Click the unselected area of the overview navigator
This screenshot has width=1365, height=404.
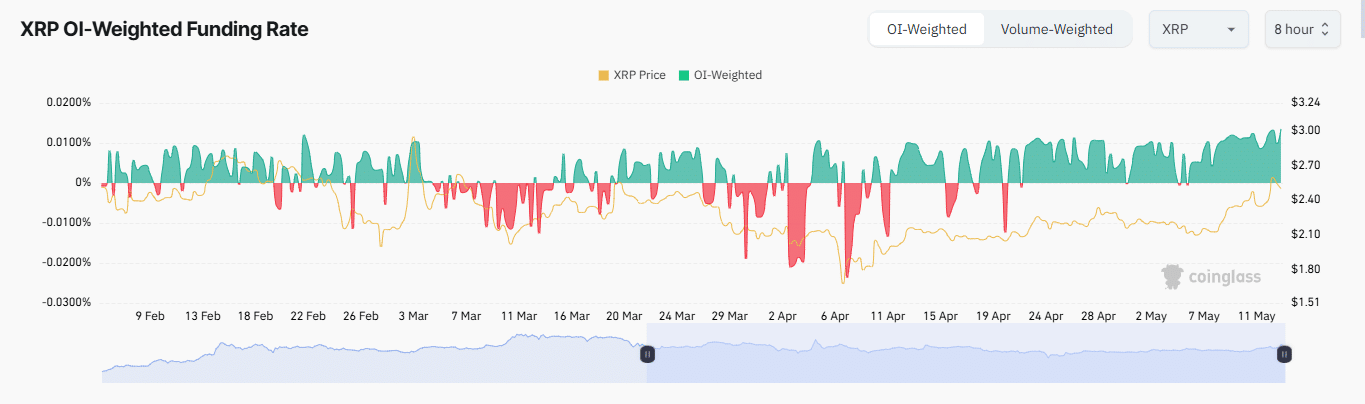click(x=374, y=353)
